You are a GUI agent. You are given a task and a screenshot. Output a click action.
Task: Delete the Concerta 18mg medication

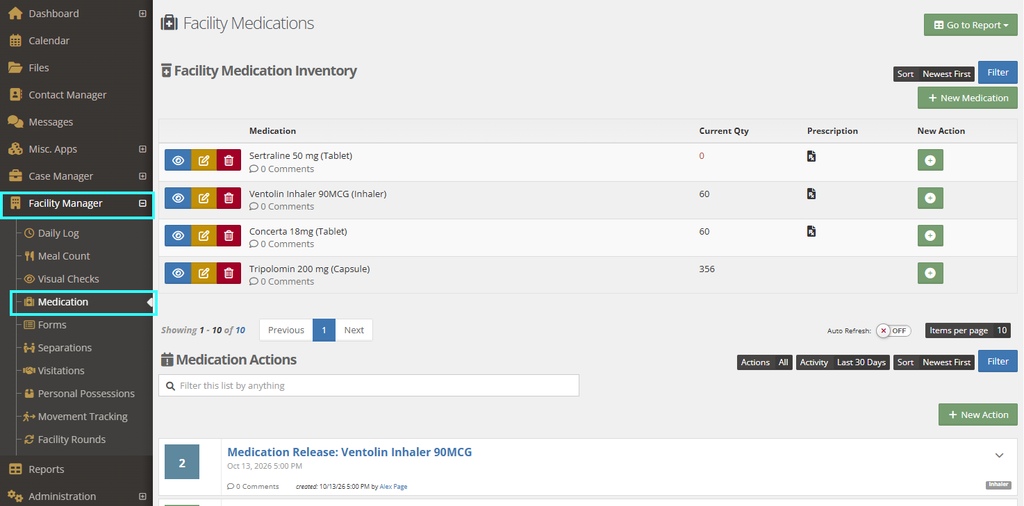pos(229,236)
